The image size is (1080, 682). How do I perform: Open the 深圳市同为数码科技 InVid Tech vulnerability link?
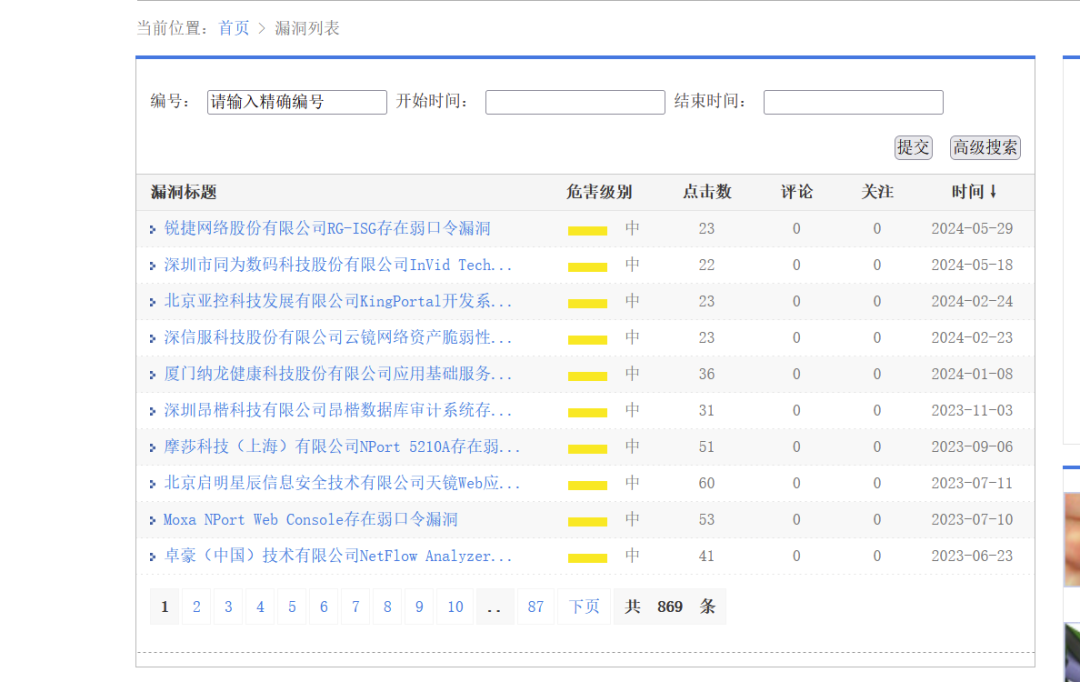click(338, 265)
